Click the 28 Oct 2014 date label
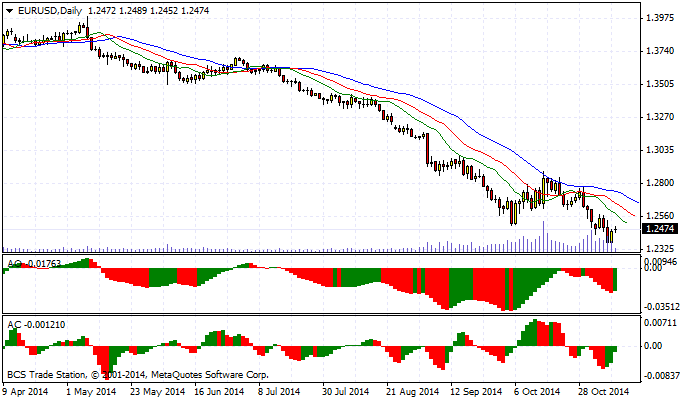 tap(605, 392)
